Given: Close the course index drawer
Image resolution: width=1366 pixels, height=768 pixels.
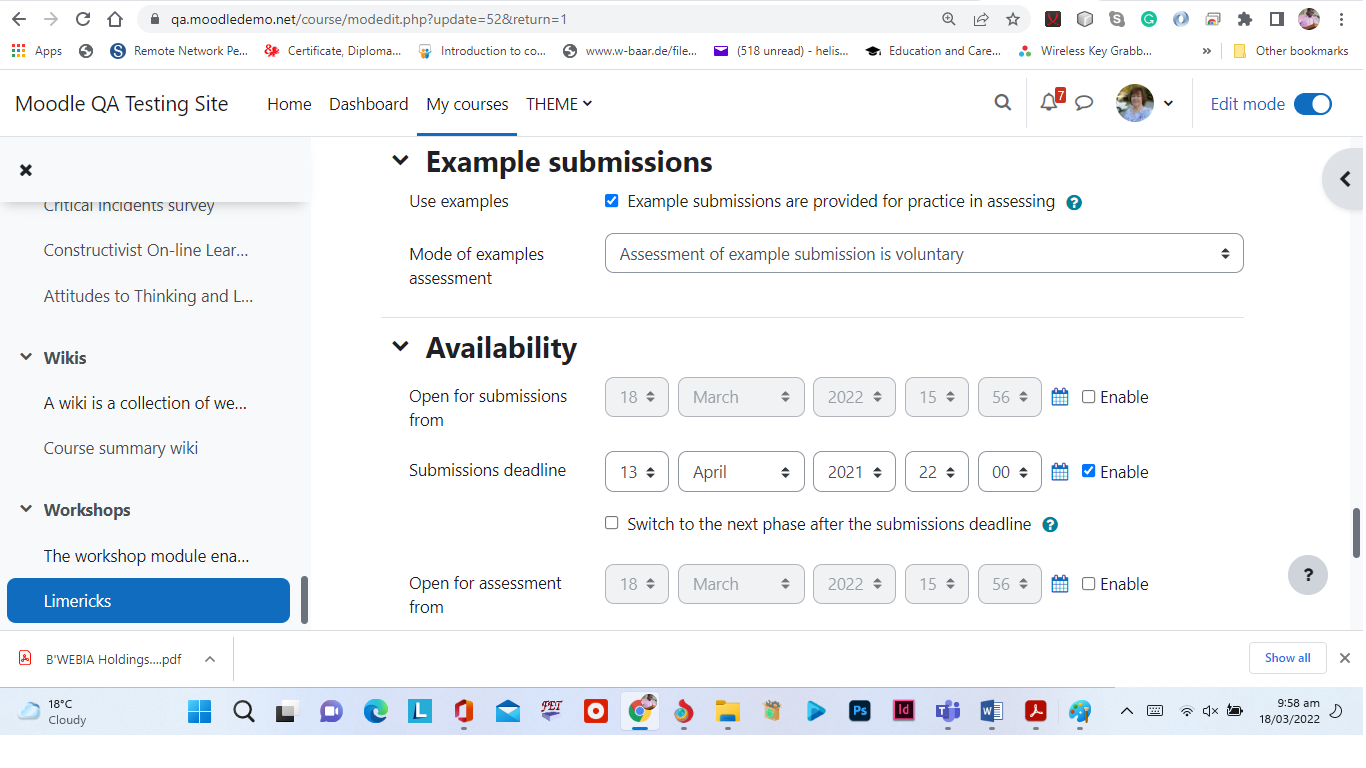Looking at the screenshot, I should tap(26, 170).
